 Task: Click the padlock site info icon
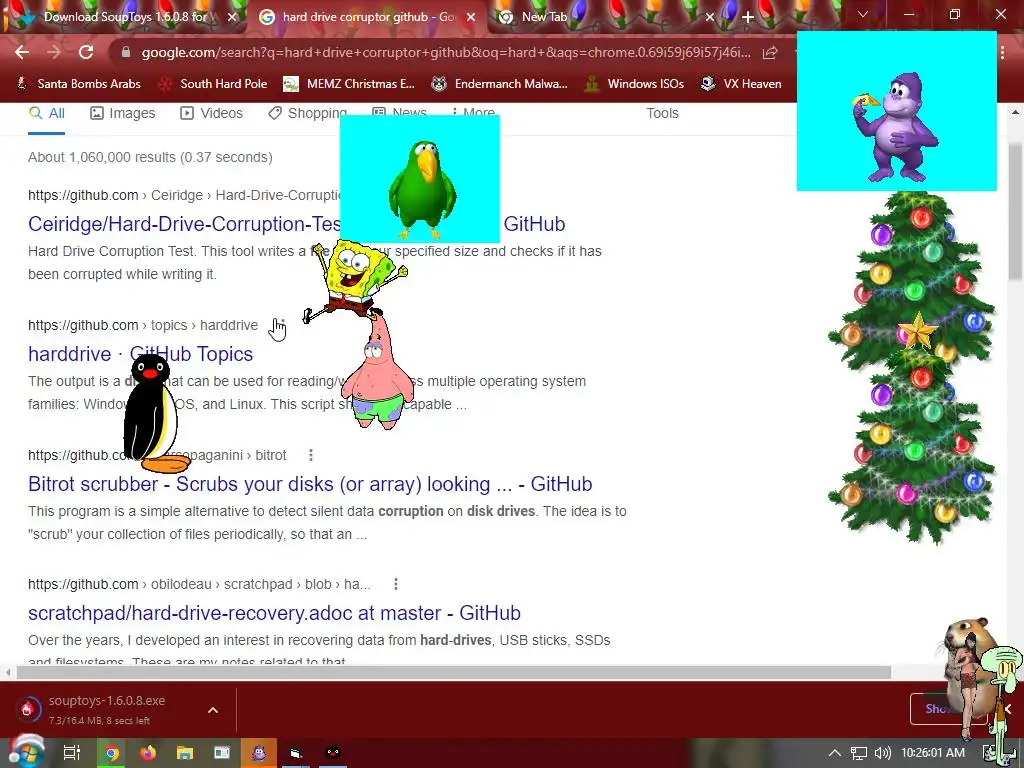tap(126, 52)
